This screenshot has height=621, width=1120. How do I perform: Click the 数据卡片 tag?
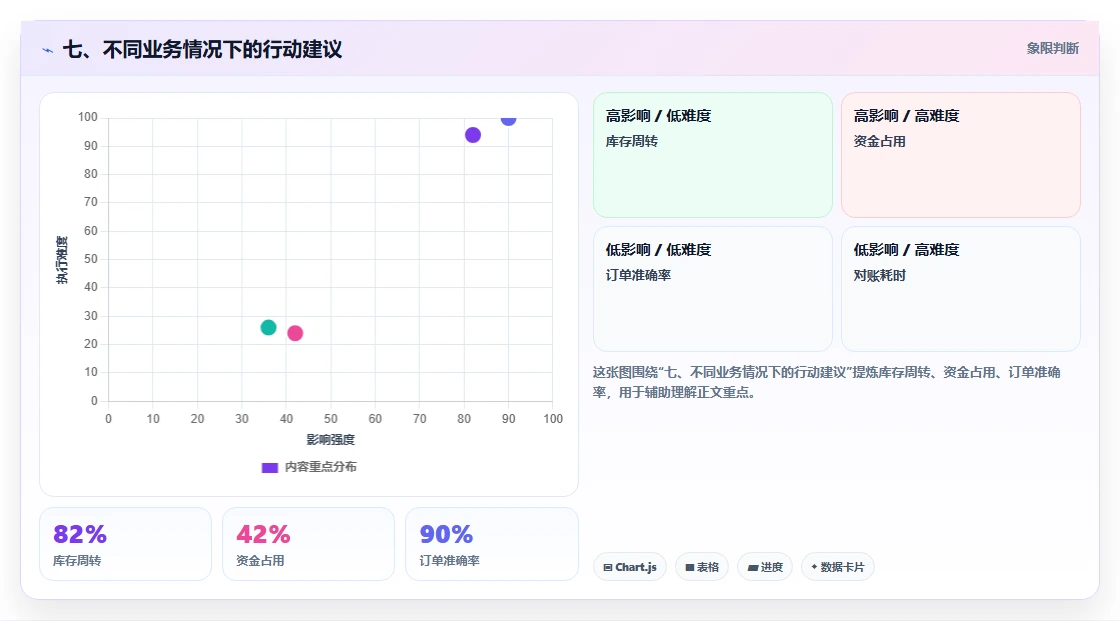pyautogui.click(x=838, y=567)
